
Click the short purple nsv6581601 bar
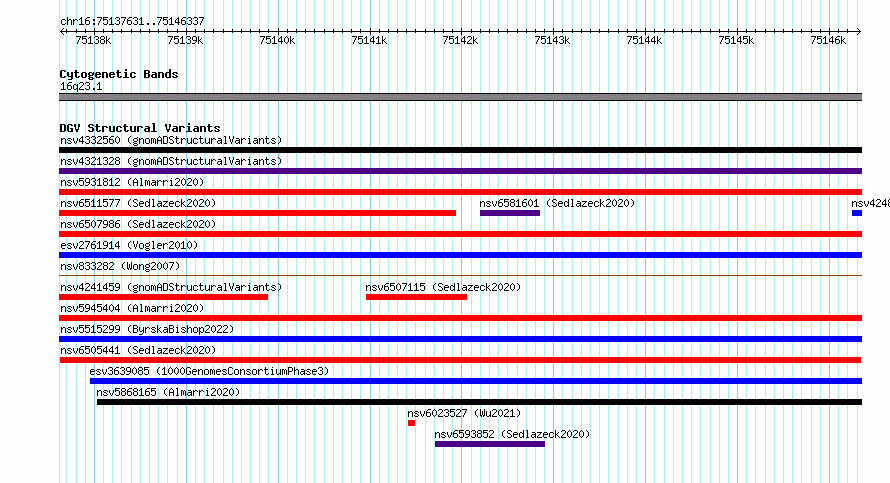tap(510, 213)
